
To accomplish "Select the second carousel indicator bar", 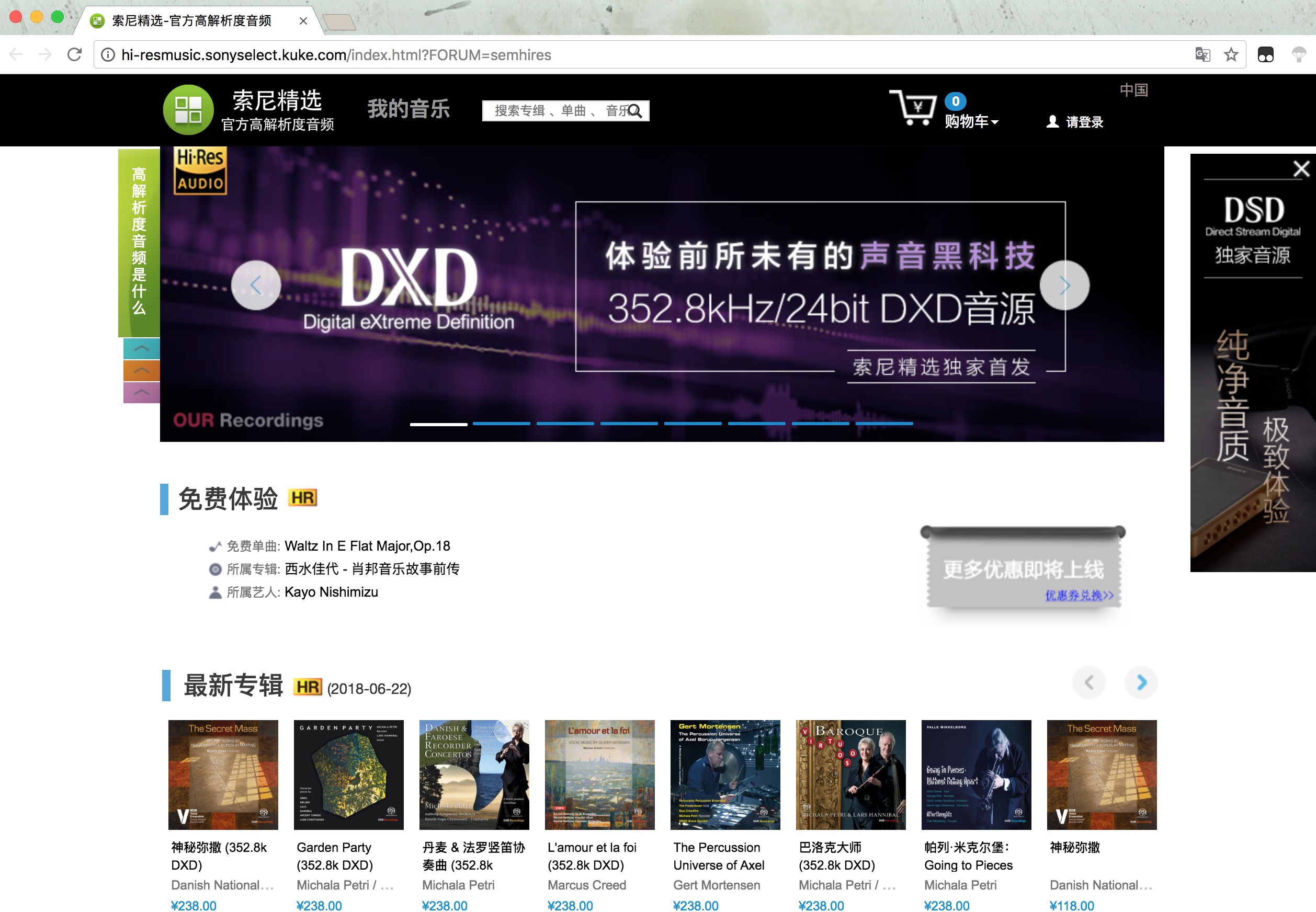I will point(502,424).
